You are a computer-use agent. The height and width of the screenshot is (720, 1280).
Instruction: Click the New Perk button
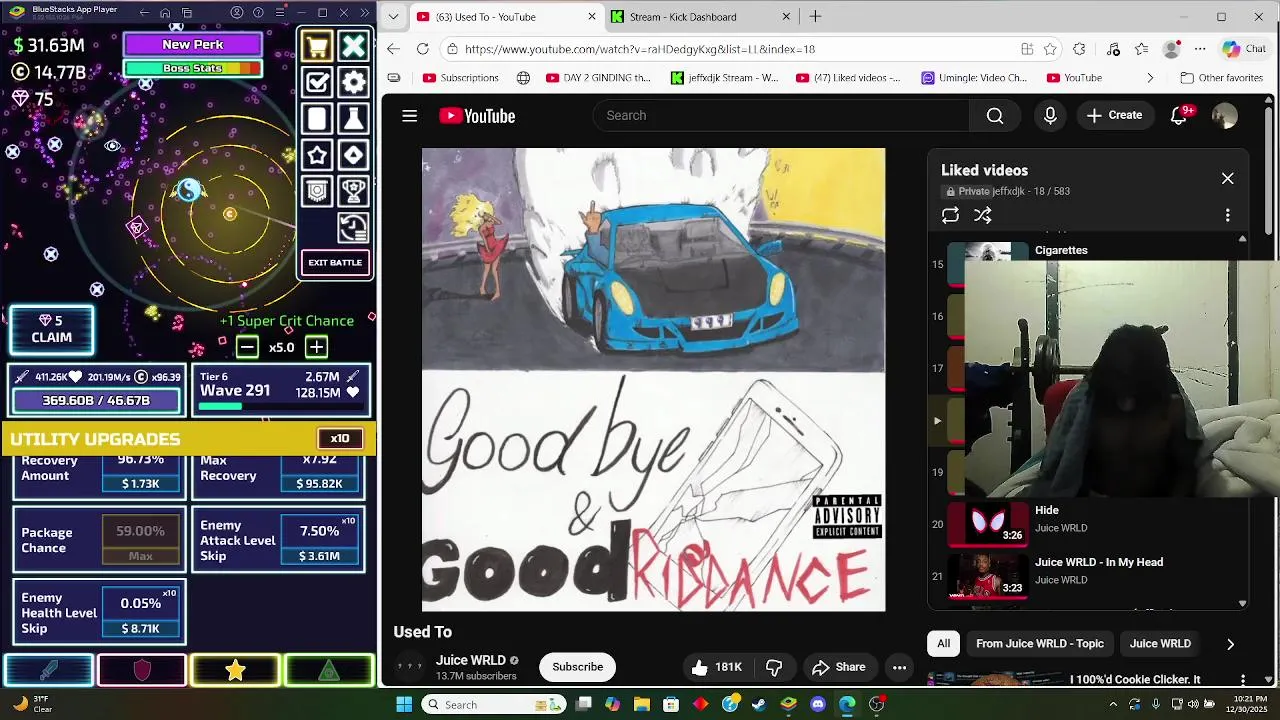(193, 45)
